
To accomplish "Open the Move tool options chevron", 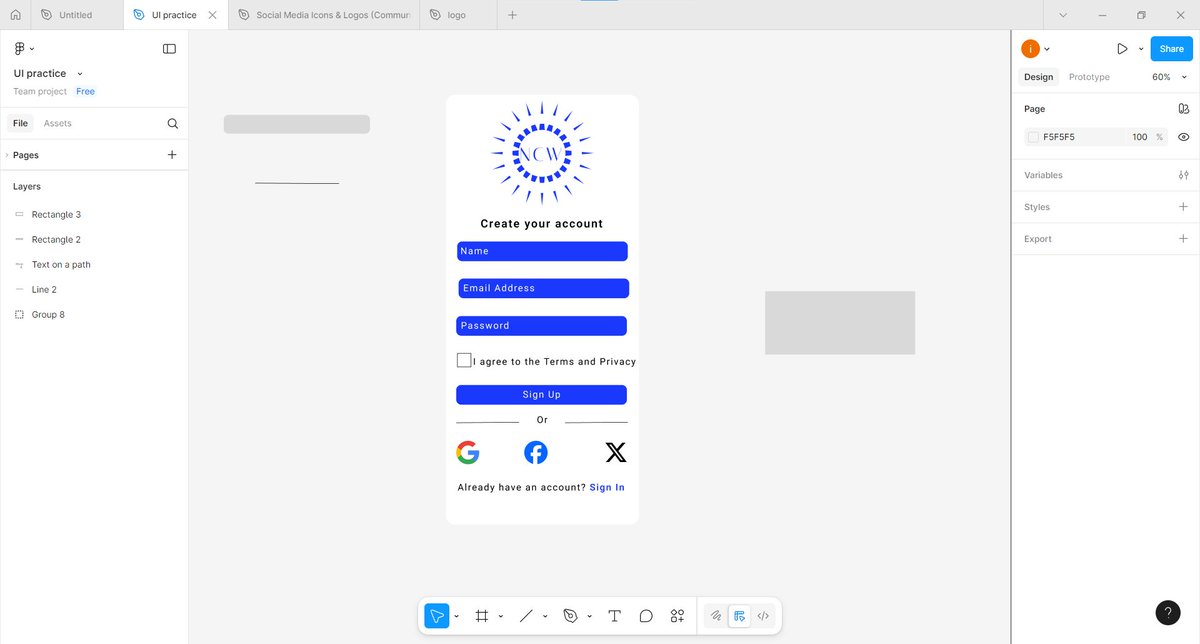I will pyautogui.click(x=457, y=616).
